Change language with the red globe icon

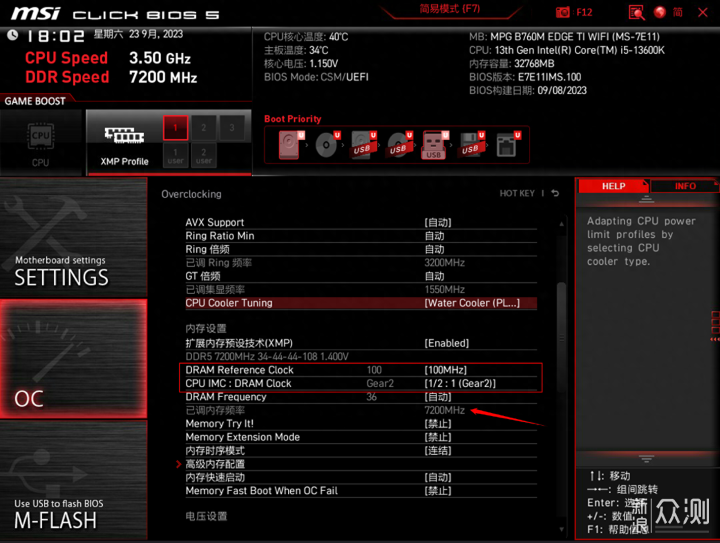click(x=660, y=12)
